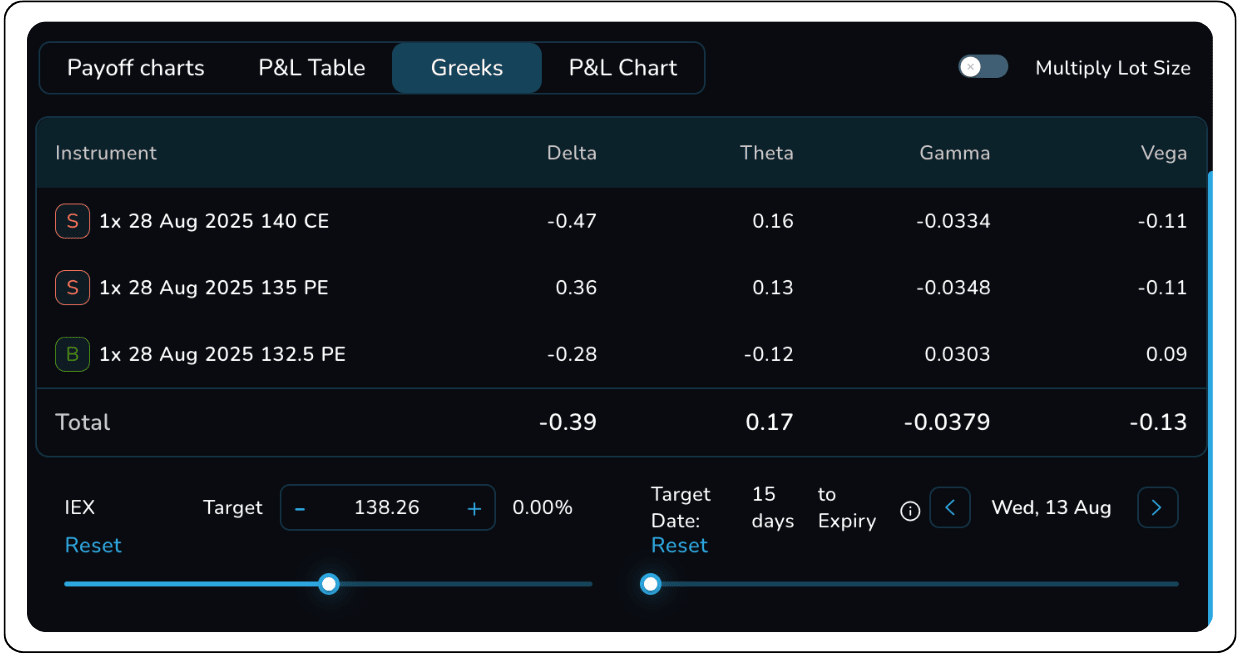The image size is (1239, 656).
Task: Go to previous target date with left chevron
Action: pyautogui.click(x=950, y=508)
